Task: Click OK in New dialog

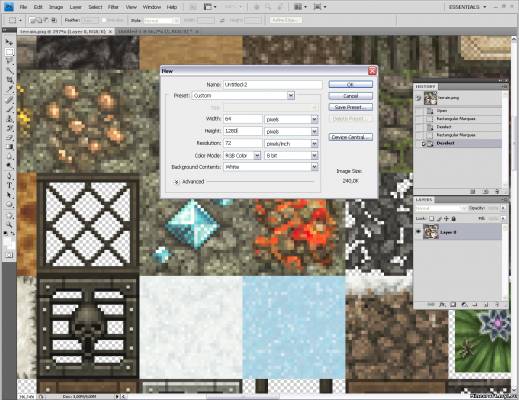Action: [350, 84]
